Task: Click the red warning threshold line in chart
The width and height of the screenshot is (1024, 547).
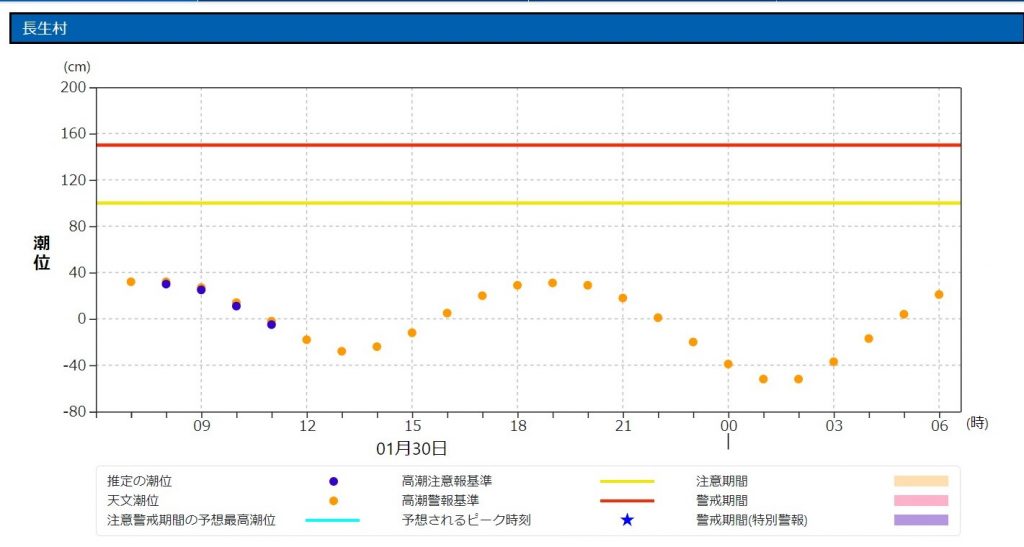Action: point(528,145)
